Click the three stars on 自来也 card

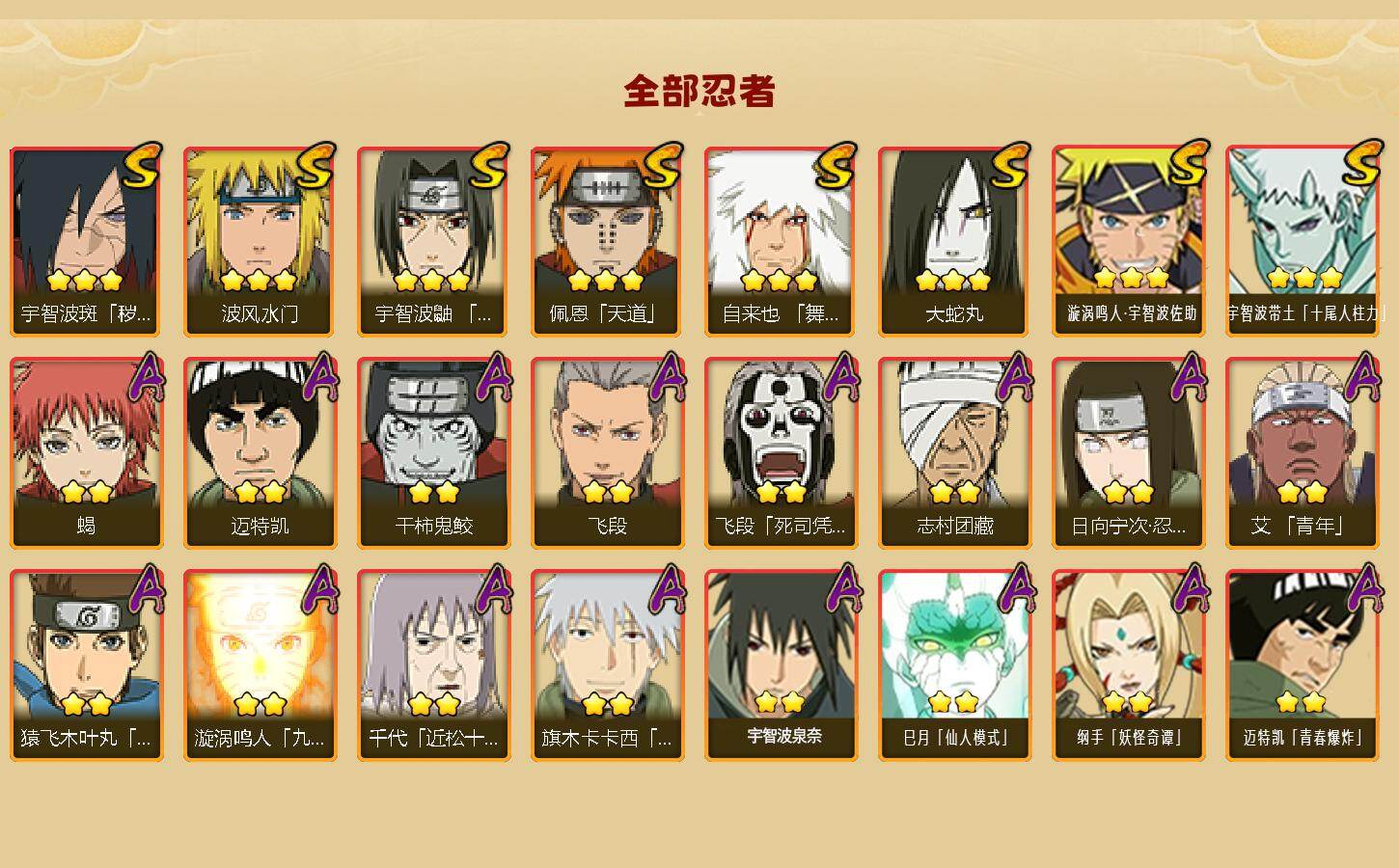(x=780, y=281)
